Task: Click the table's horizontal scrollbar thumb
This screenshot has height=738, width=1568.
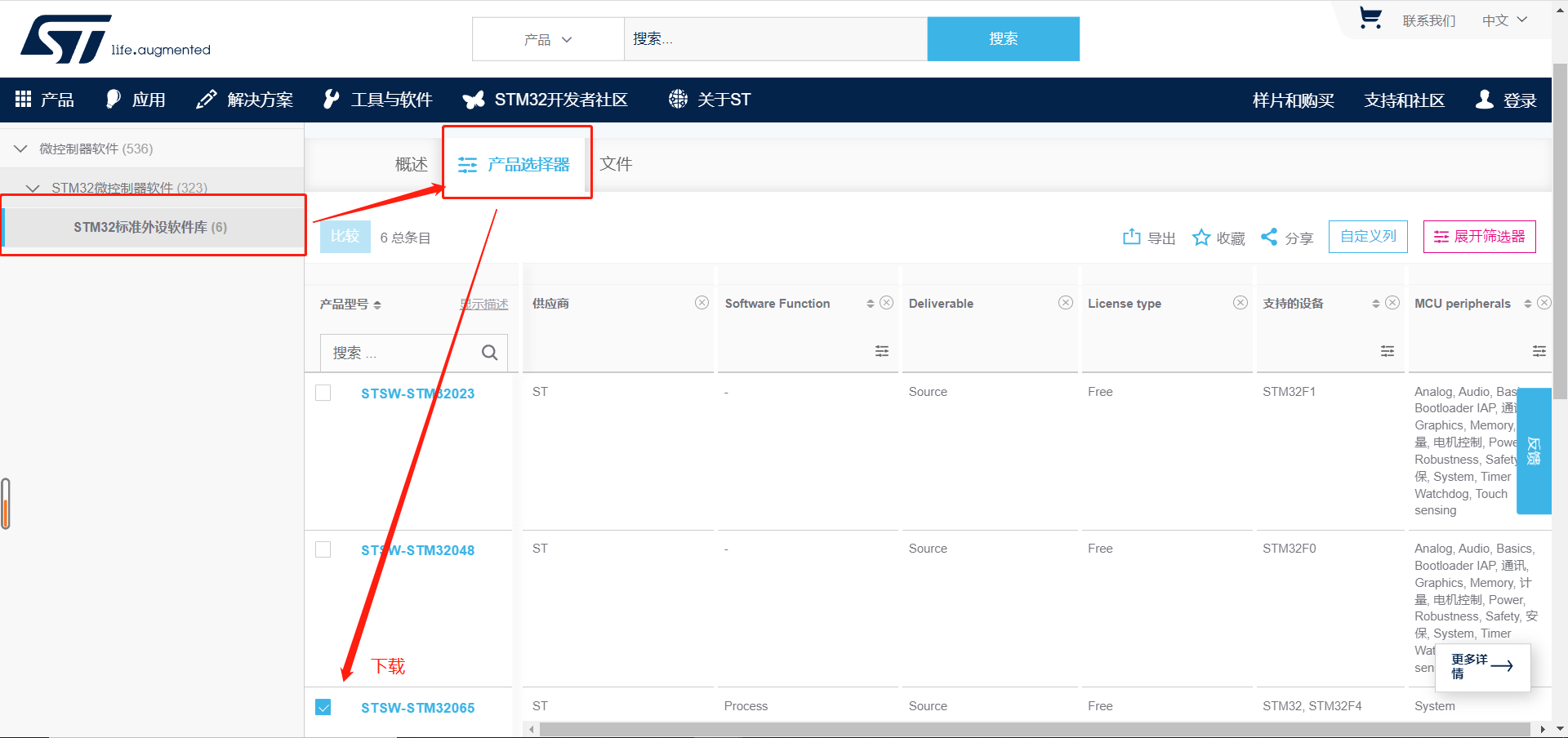Action: [x=1035, y=729]
